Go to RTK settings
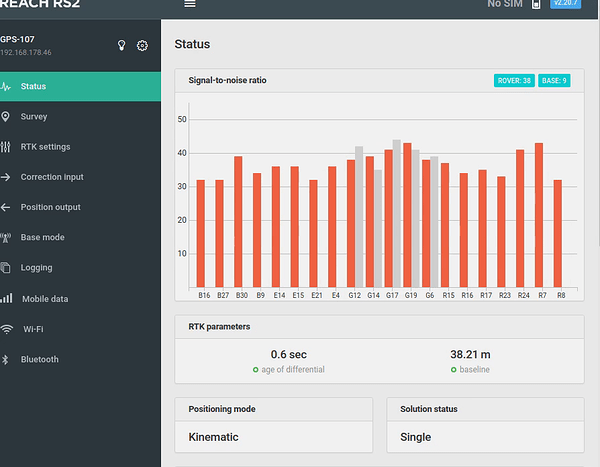 (x=80, y=147)
